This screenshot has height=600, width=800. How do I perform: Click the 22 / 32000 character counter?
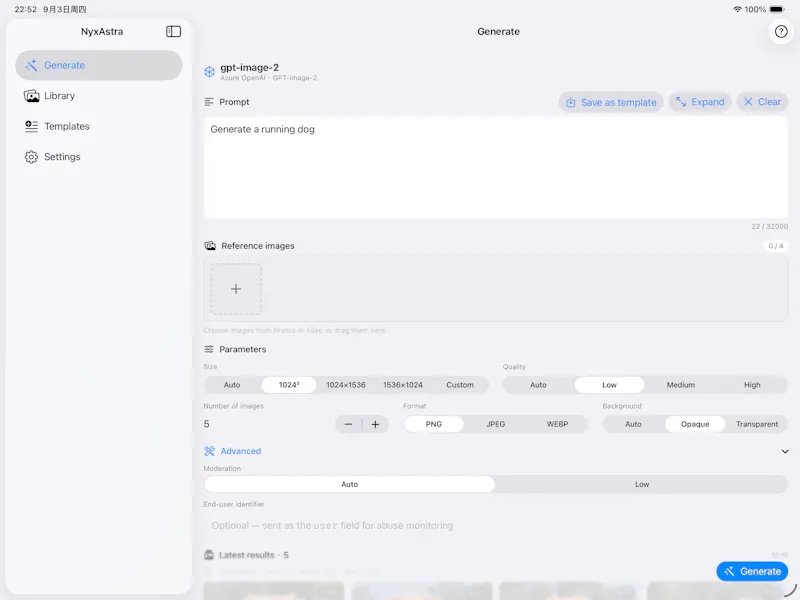(769, 227)
